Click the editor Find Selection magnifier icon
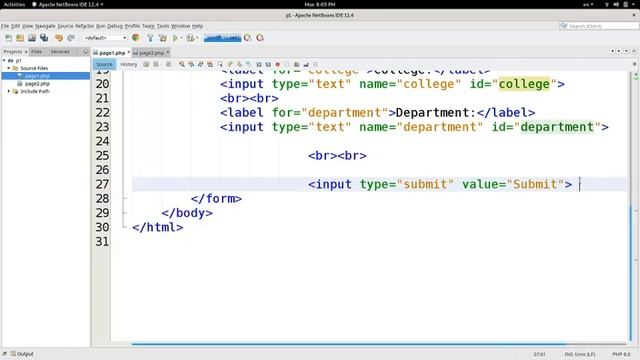The height and width of the screenshot is (360, 640). (182, 64)
